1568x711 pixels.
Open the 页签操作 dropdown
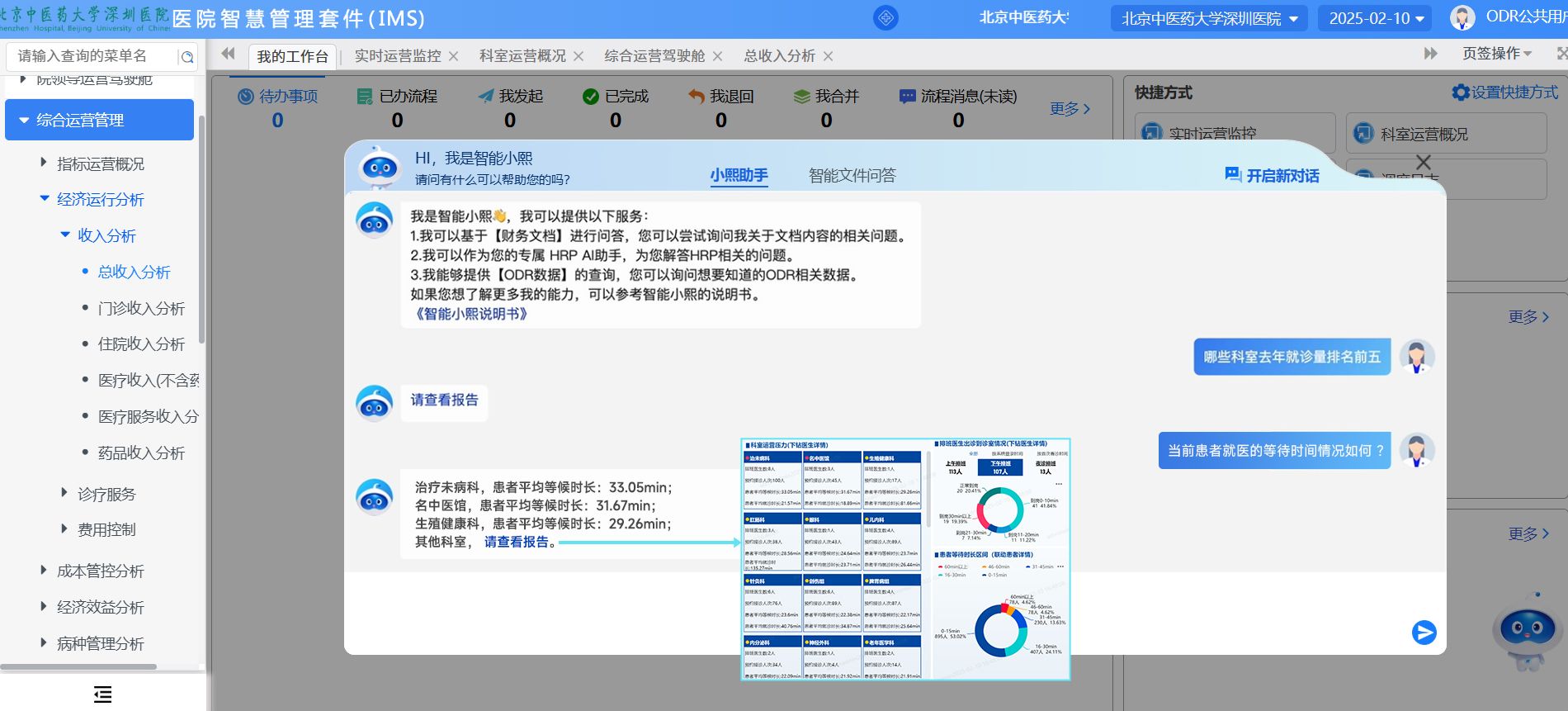[x=1497, y=54]
